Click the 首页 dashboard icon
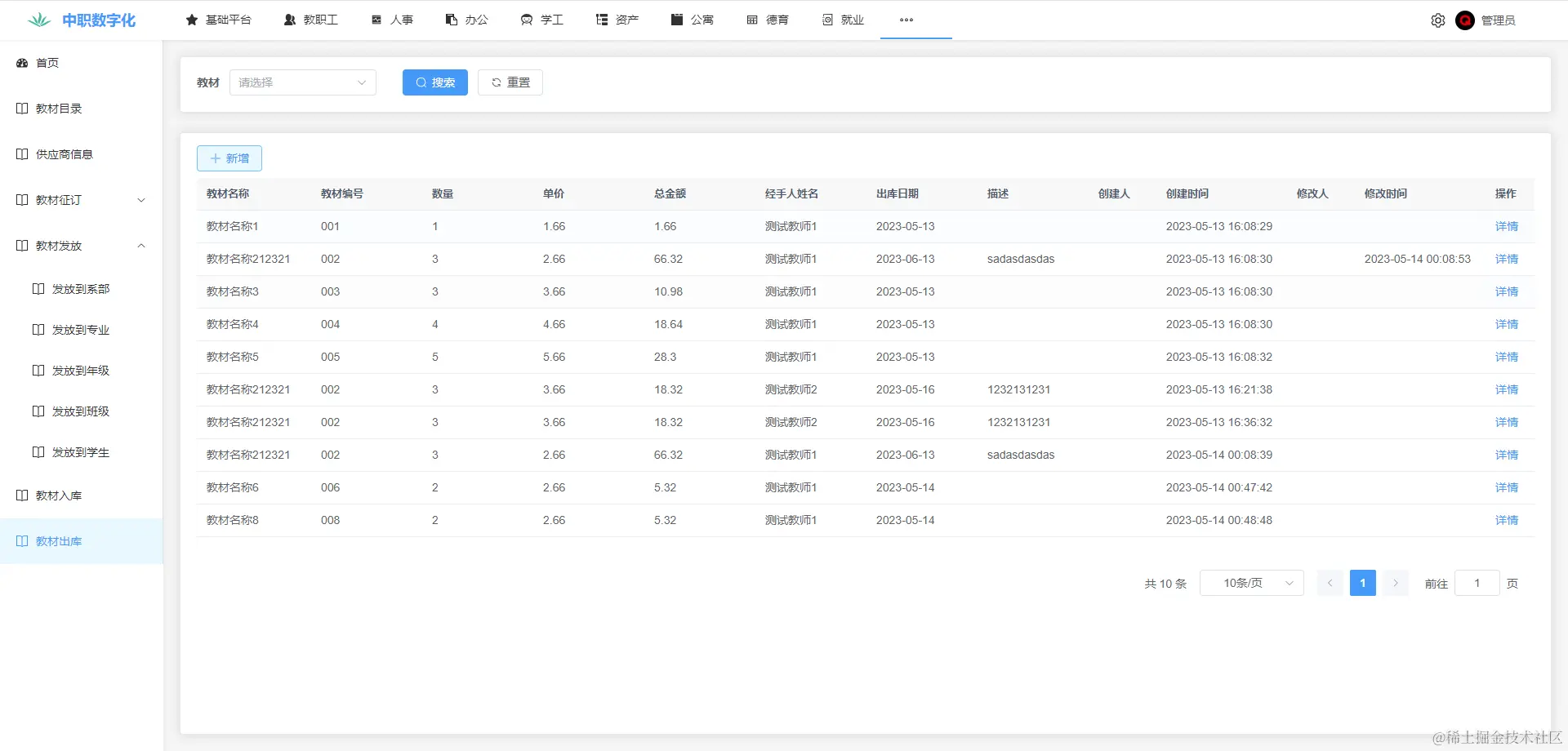 [x=22, y=63]
